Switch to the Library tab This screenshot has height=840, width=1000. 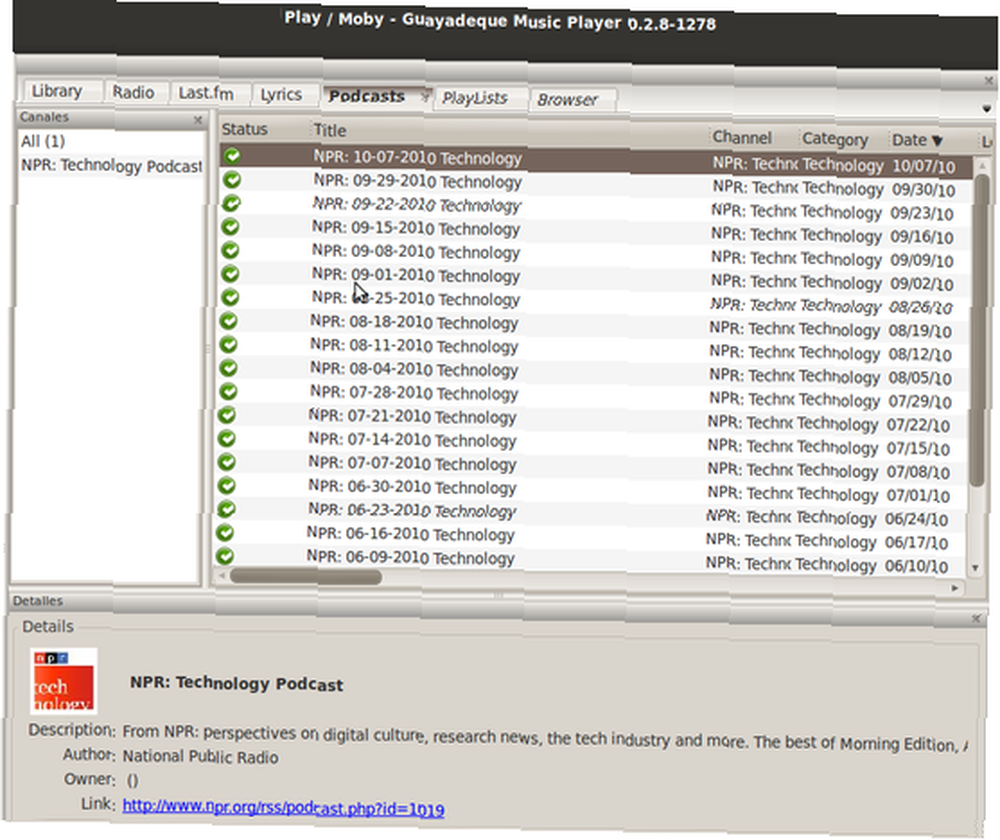57,91
